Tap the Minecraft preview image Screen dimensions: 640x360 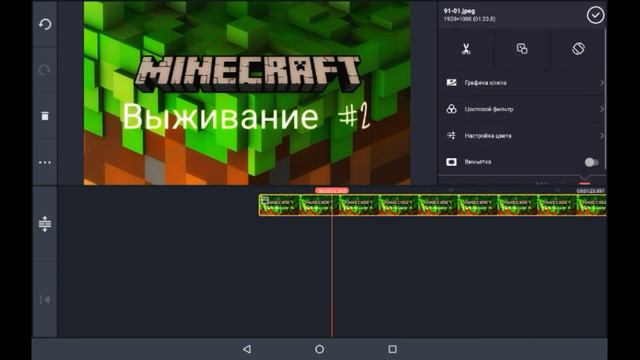tap(247, 93)
